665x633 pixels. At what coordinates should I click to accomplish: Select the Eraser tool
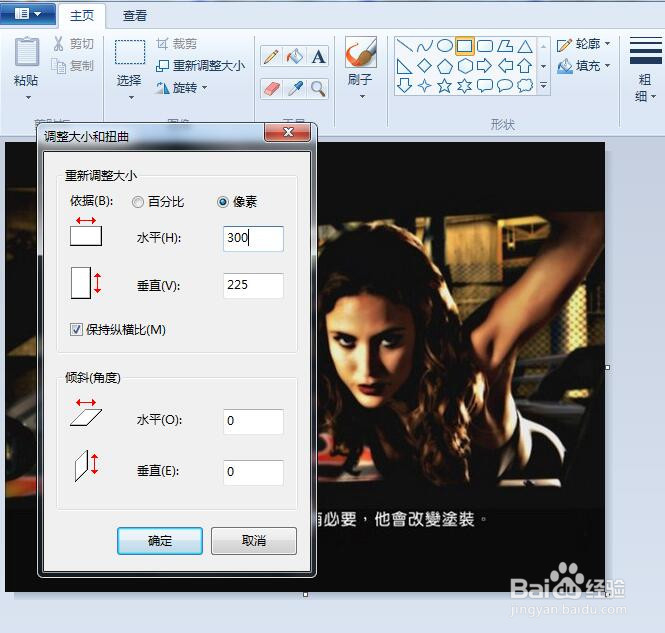pos(271,89)
